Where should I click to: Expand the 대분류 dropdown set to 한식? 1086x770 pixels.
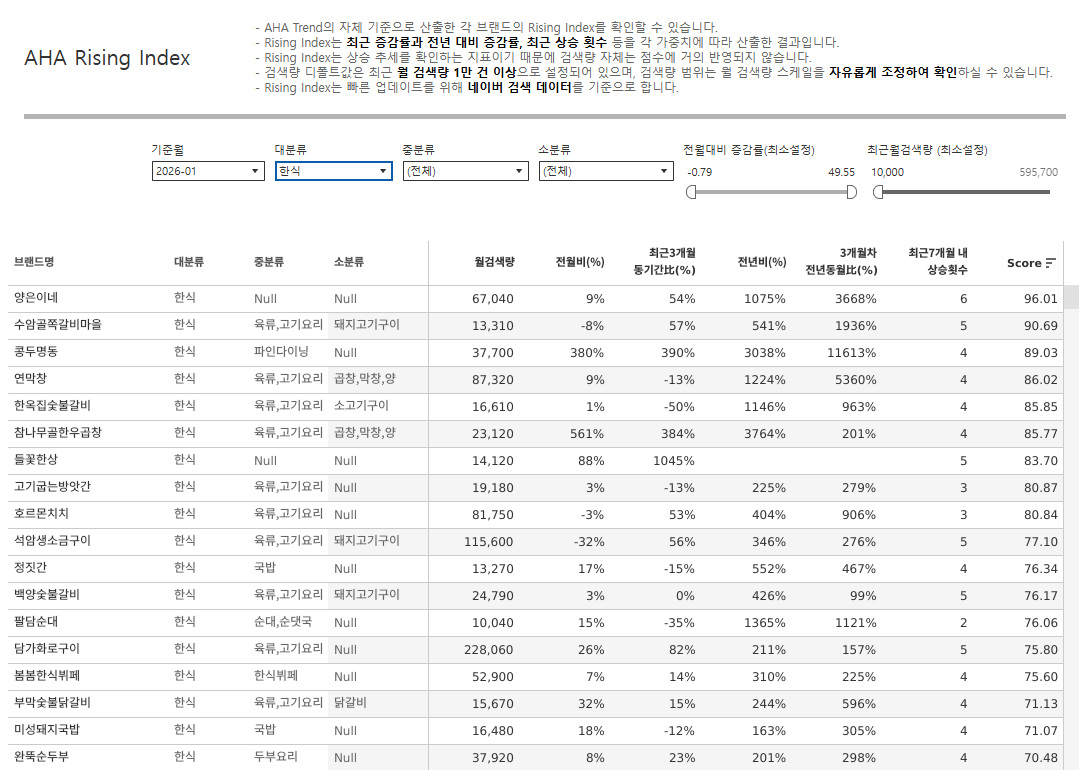pos(333,171)
